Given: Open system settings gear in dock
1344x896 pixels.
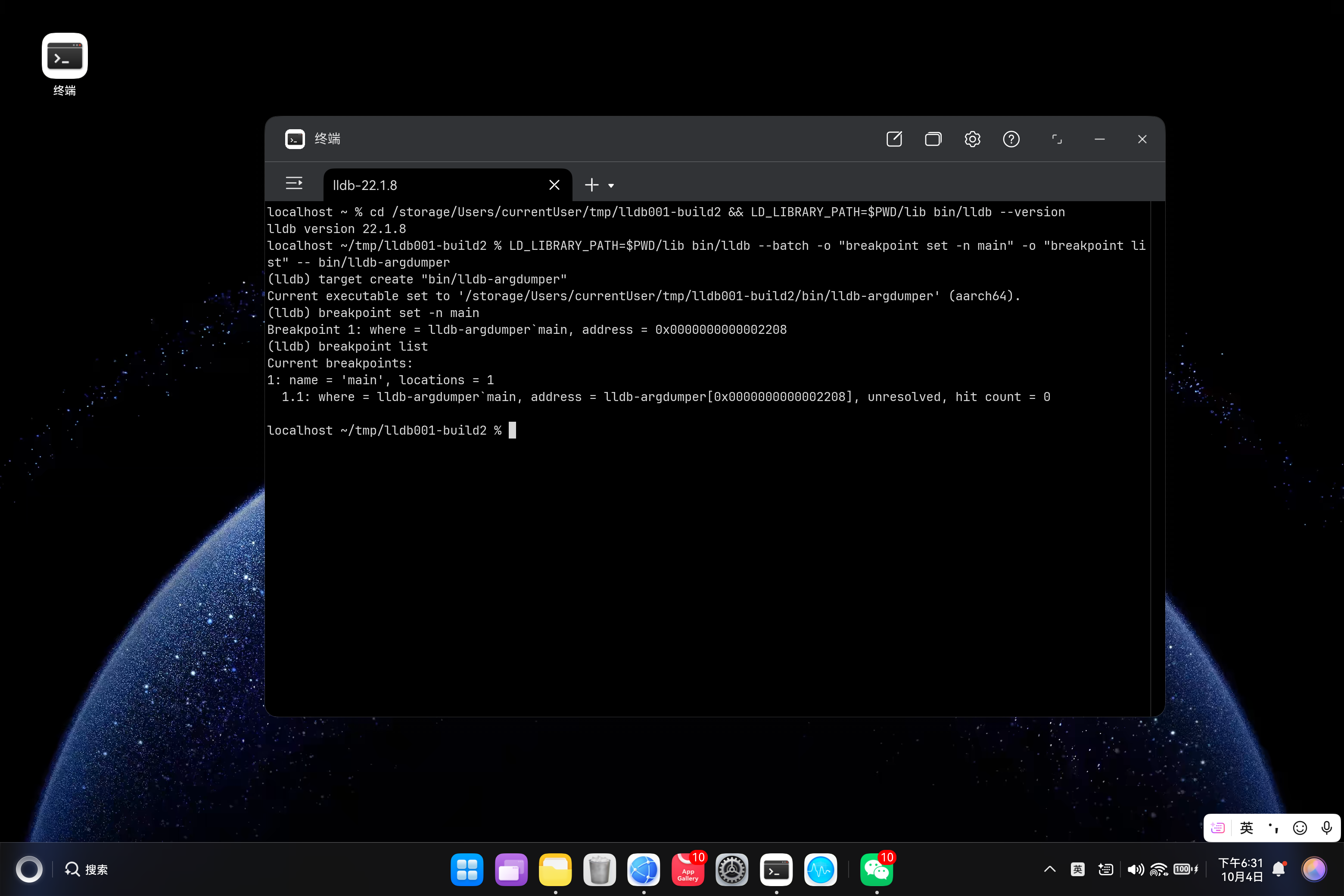Looking at the screenshot, I should pos(732,870).
